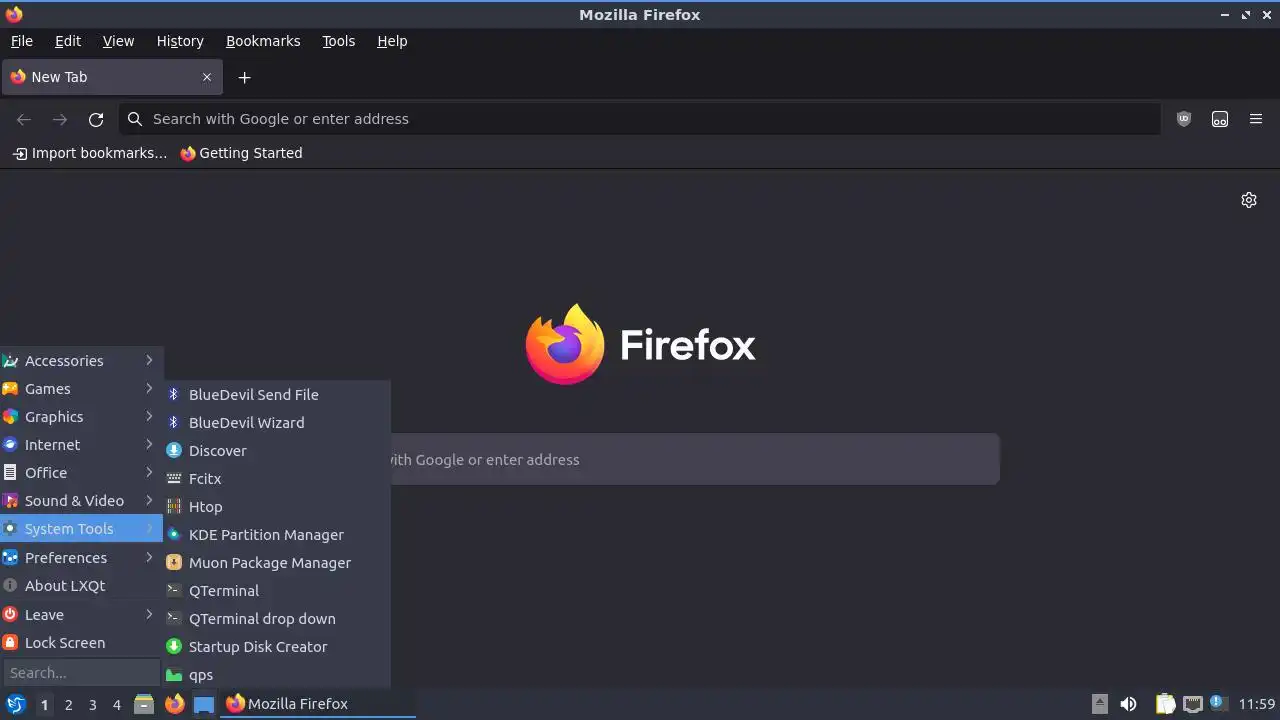Expand the Leave submenu
Image resolution: width=1280 pixels, height=720 pixels.
pos(81,614)
